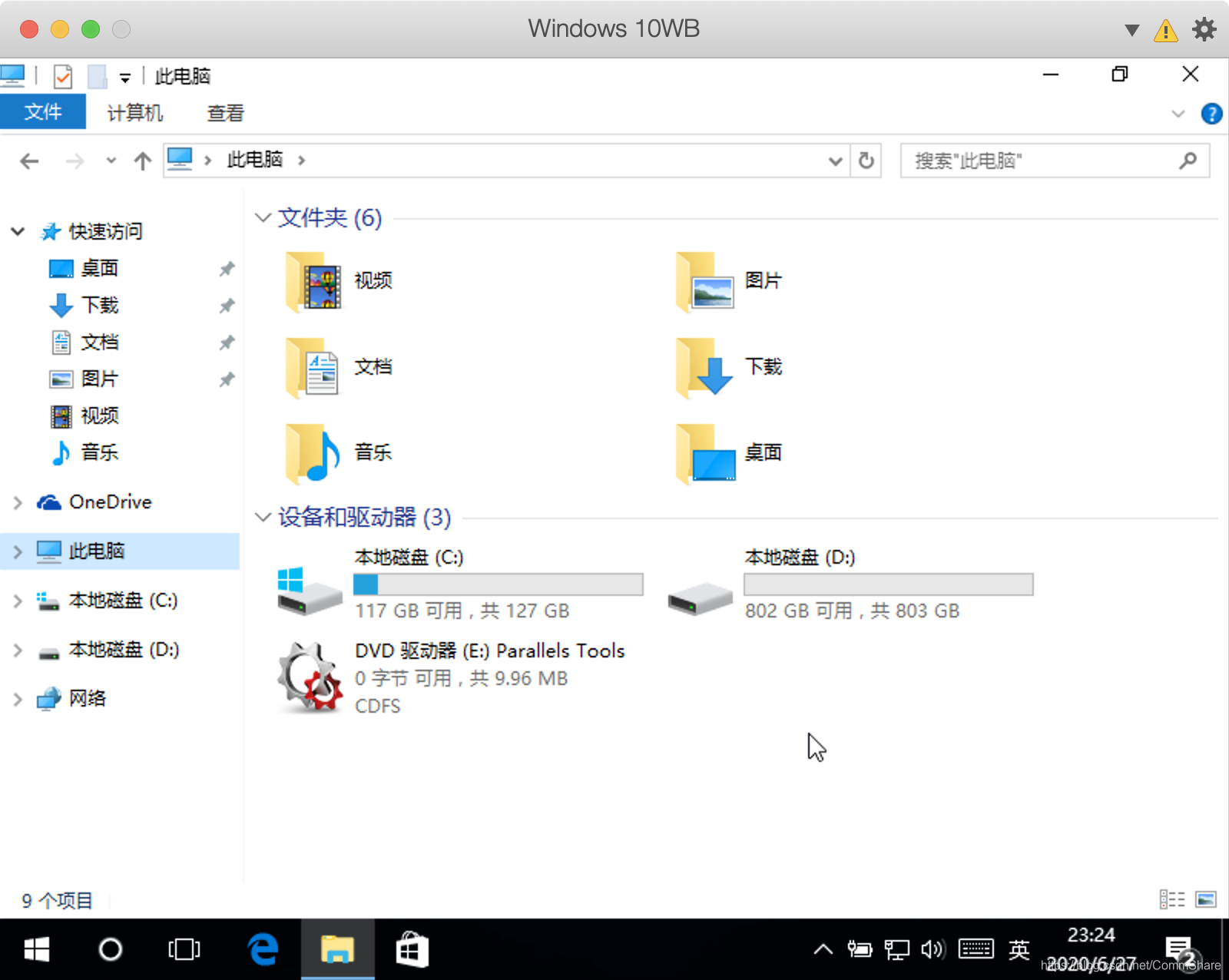Click the properties icon in quick access toolbar
The height and width of the screenshot is (980, 1229).
63,76
